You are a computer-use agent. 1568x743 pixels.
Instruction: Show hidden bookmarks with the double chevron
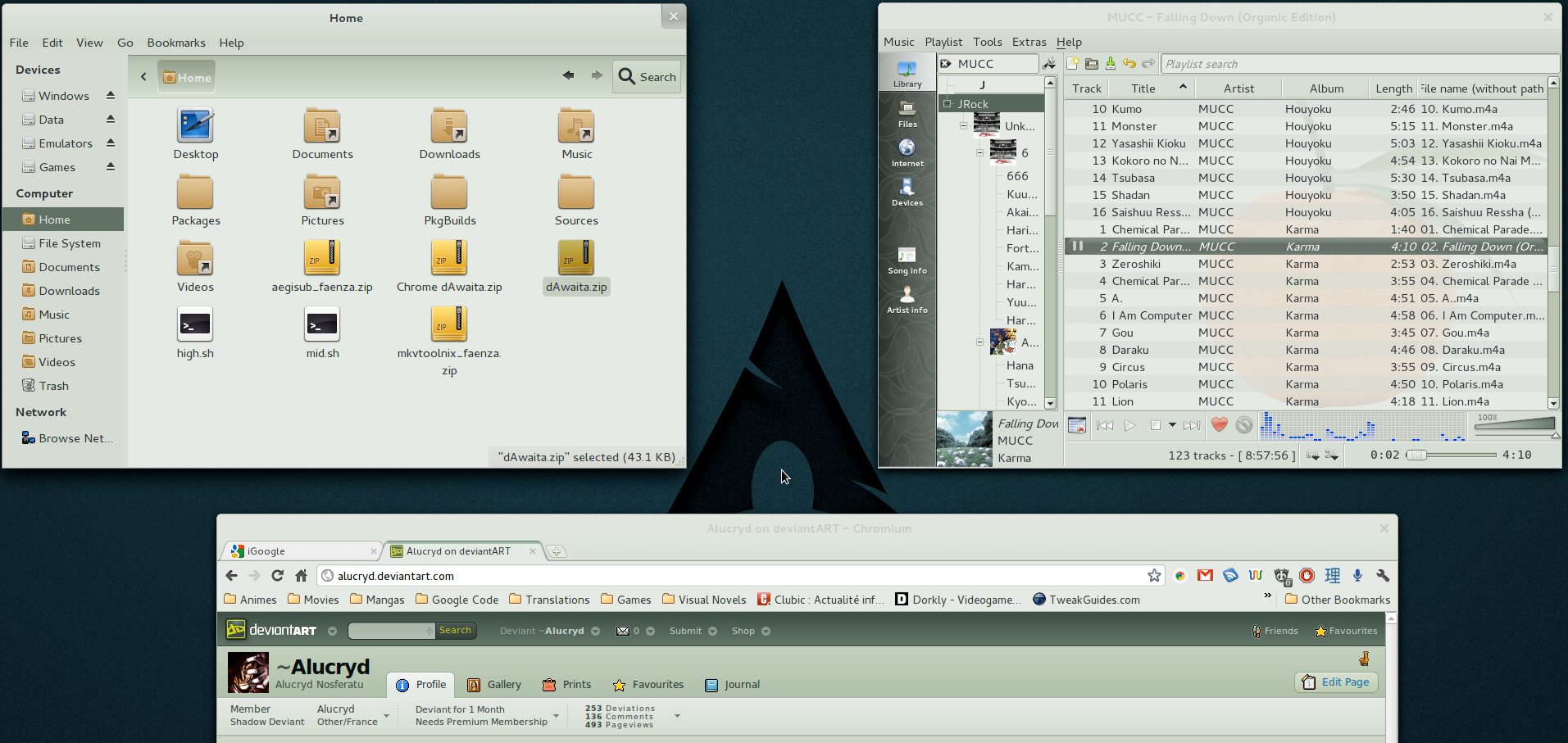[x=1267, y=596]
